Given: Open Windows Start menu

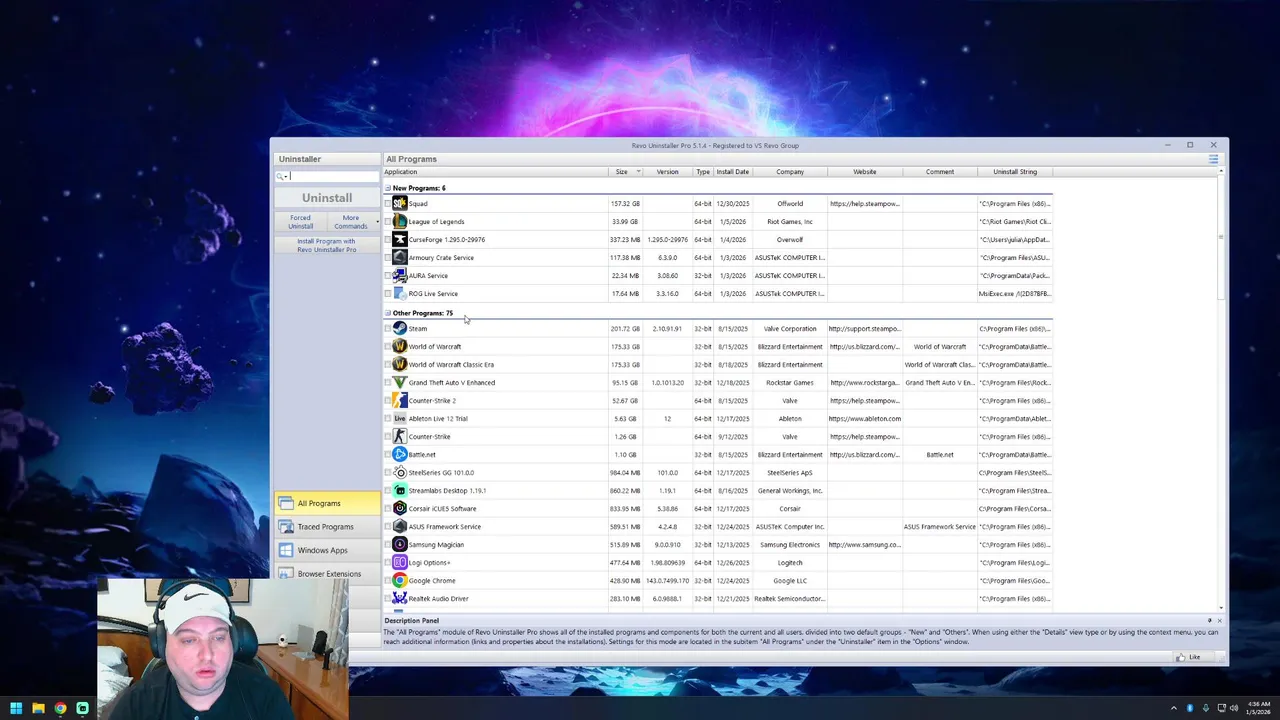Looking at the screenshot, I should point(16,708).
